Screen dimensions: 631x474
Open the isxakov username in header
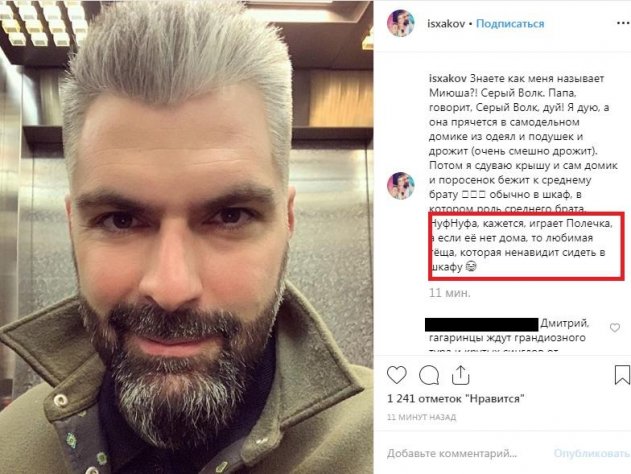446,24
